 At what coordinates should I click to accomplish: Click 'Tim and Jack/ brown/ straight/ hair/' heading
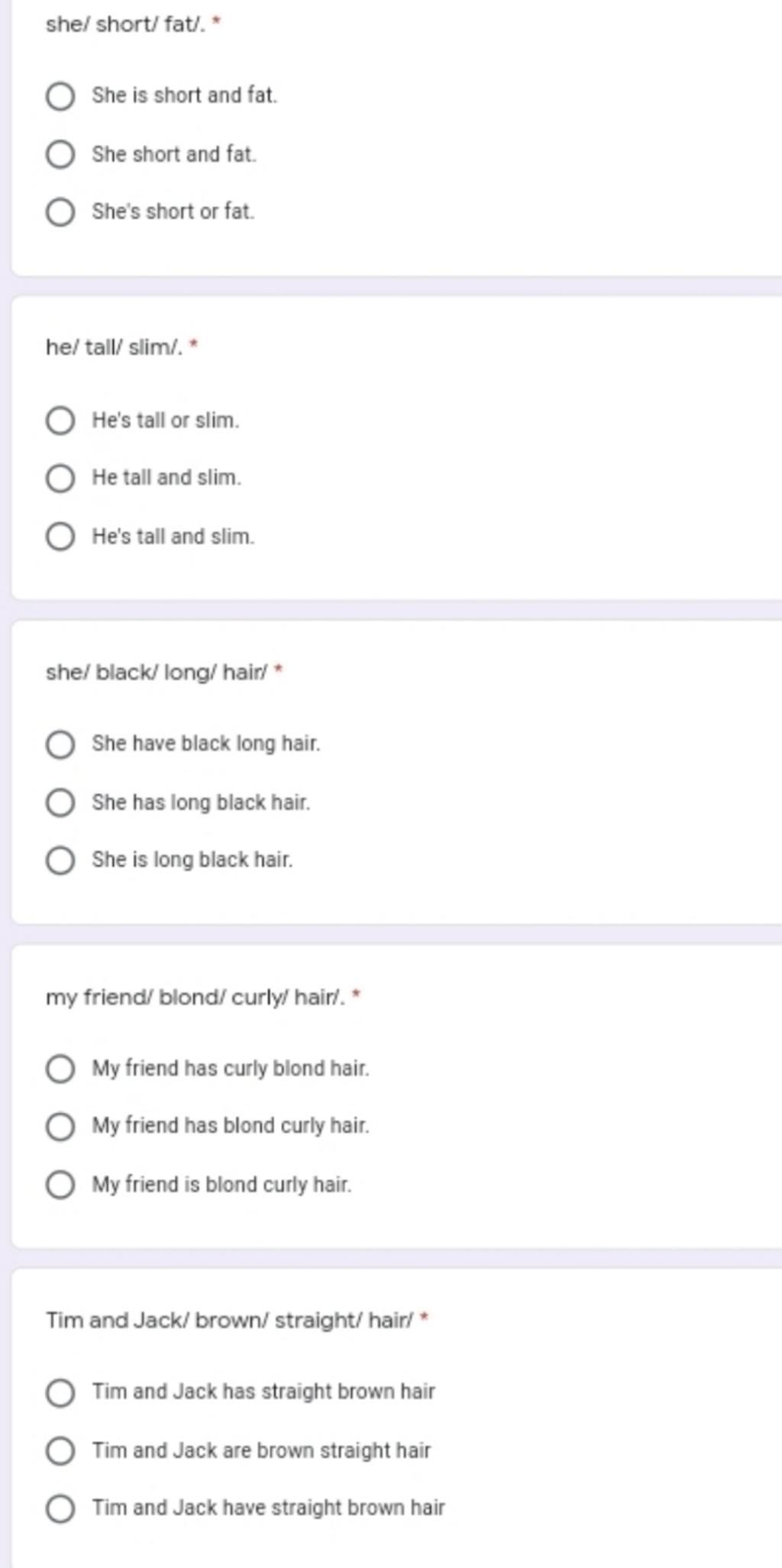click(230, 1321)
